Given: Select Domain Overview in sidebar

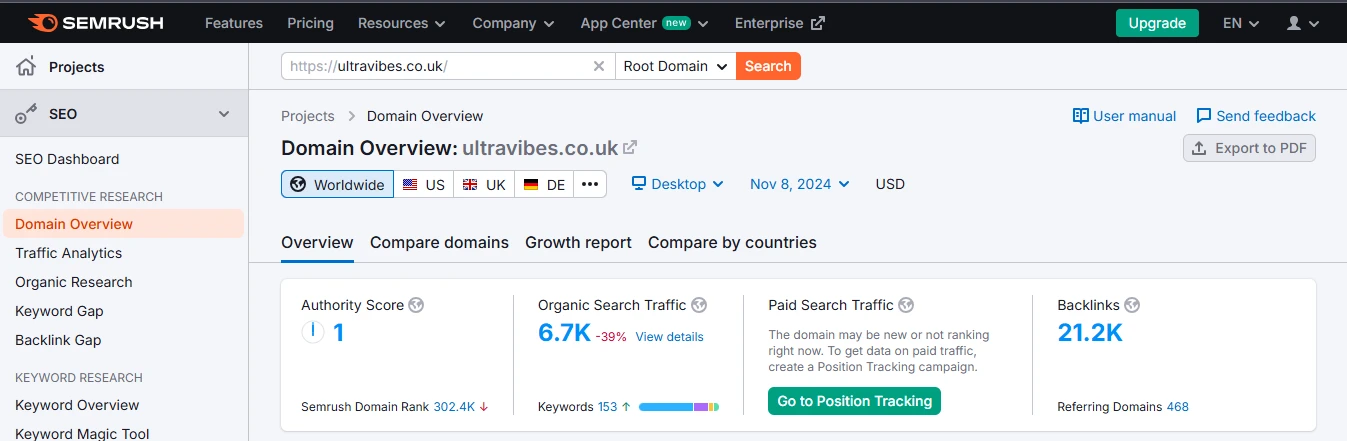Looking at the screenshot, I should pyautogui.click(x=124, y=224).
